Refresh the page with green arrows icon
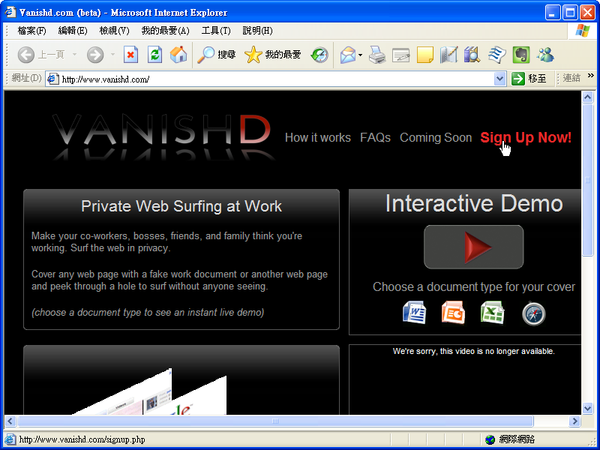The width and height of the screenshot is (600, 450). pyautogui.click(x=155, y=55)
